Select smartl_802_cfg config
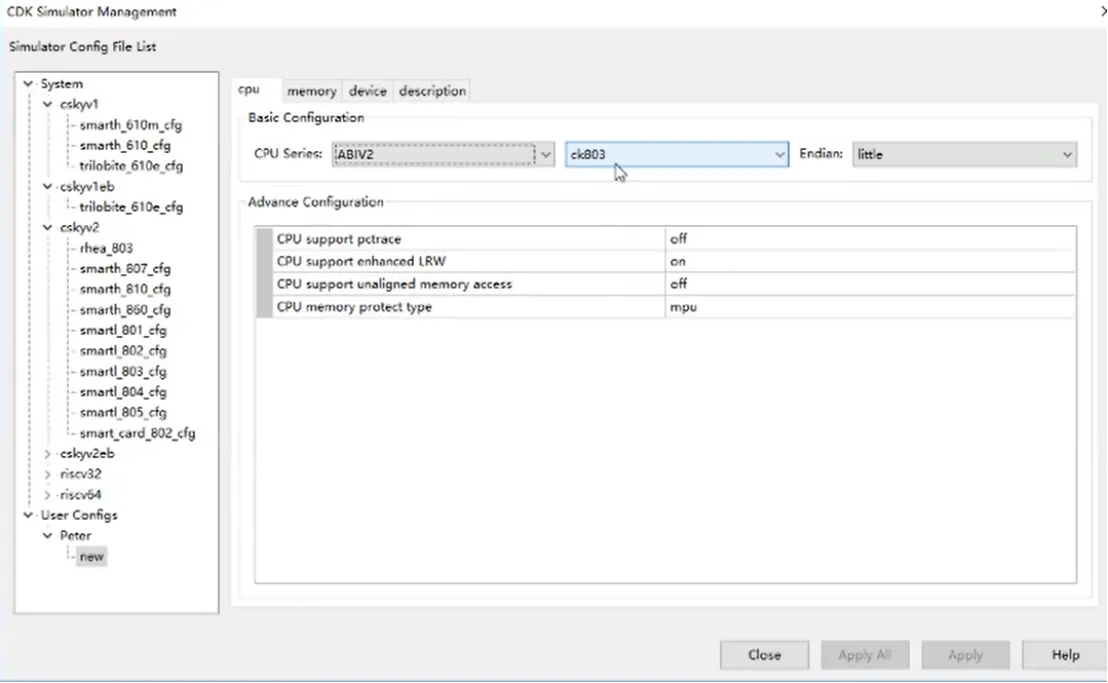The width and height of the screenshot is (1108, 683). coord(123,351)
